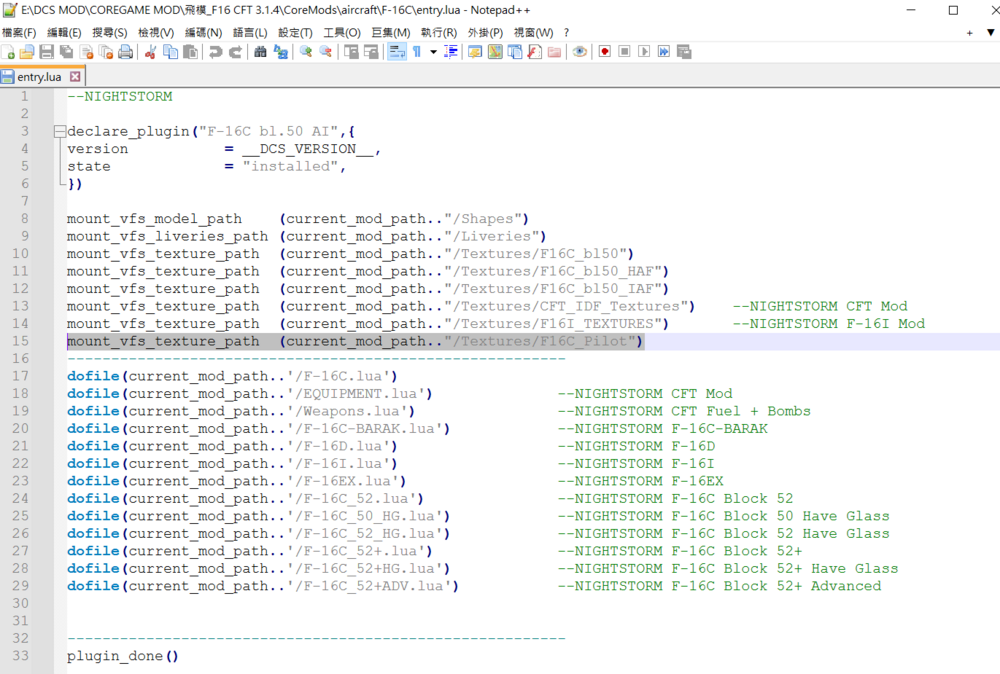This screenshot has width=1000, height=674.
Task: Zoom out using the magnifier minus icon
Action: 325,52
